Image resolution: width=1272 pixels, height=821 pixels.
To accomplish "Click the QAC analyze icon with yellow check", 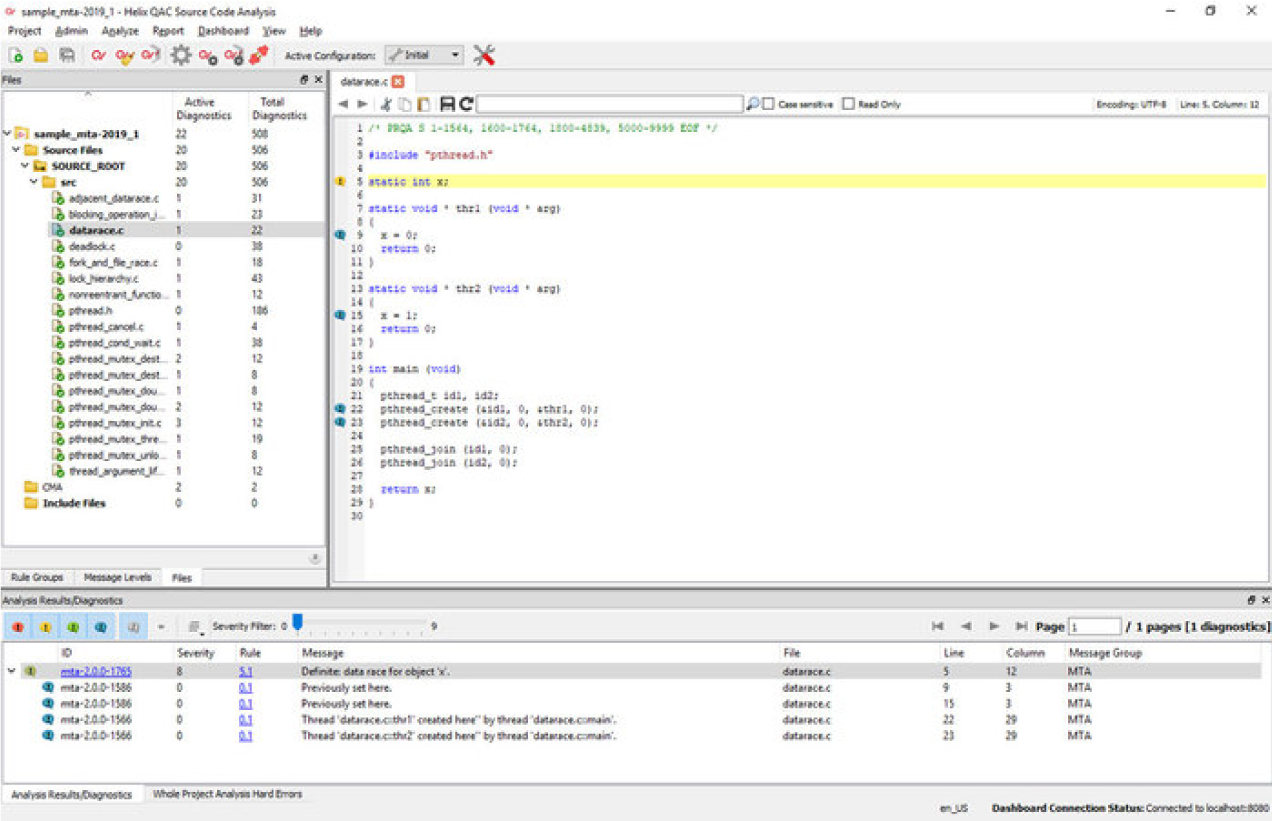I will point(124,56).
